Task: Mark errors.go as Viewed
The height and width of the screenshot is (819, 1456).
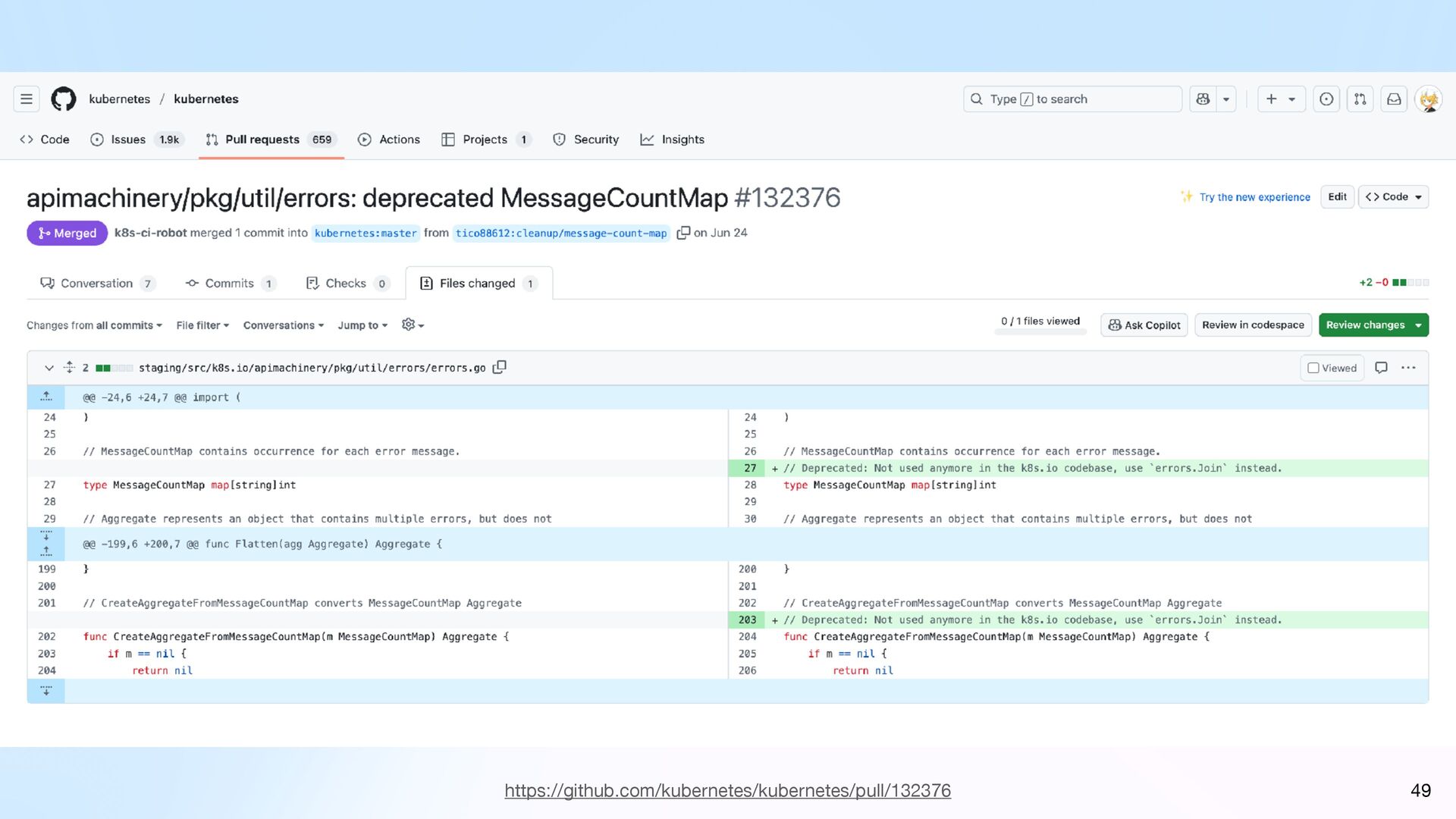Action: point(1332,368)
